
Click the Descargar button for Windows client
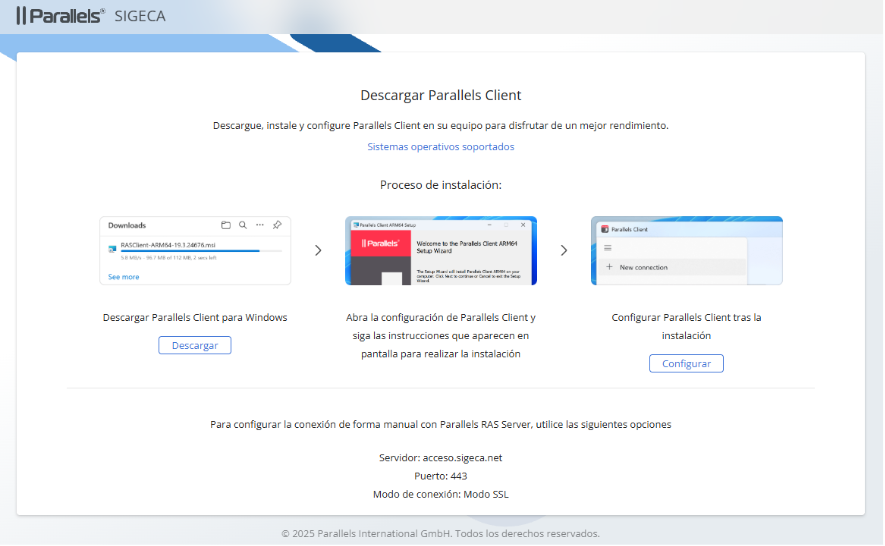point(195,345)
